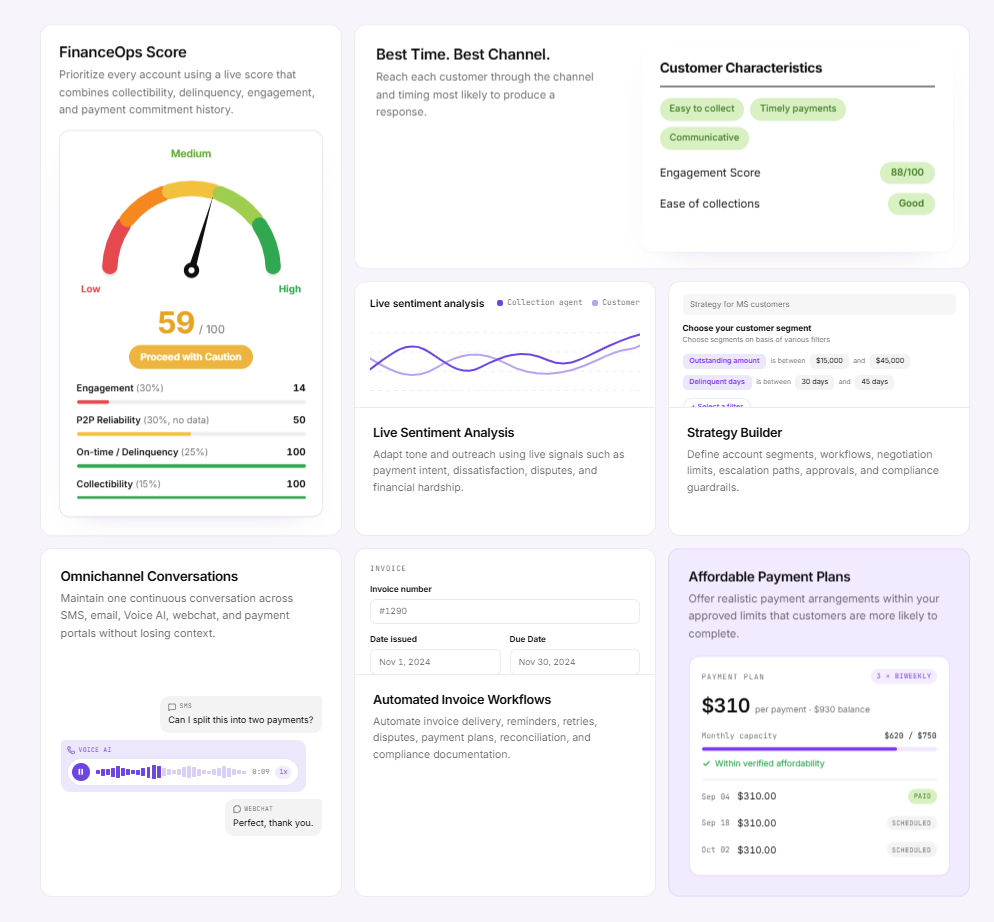Image resolution: width=994 pixels, height=922 pixels.
Task: Click the Voice AI audio waveform
Action: pyautogui.click(x=171, y=772)
